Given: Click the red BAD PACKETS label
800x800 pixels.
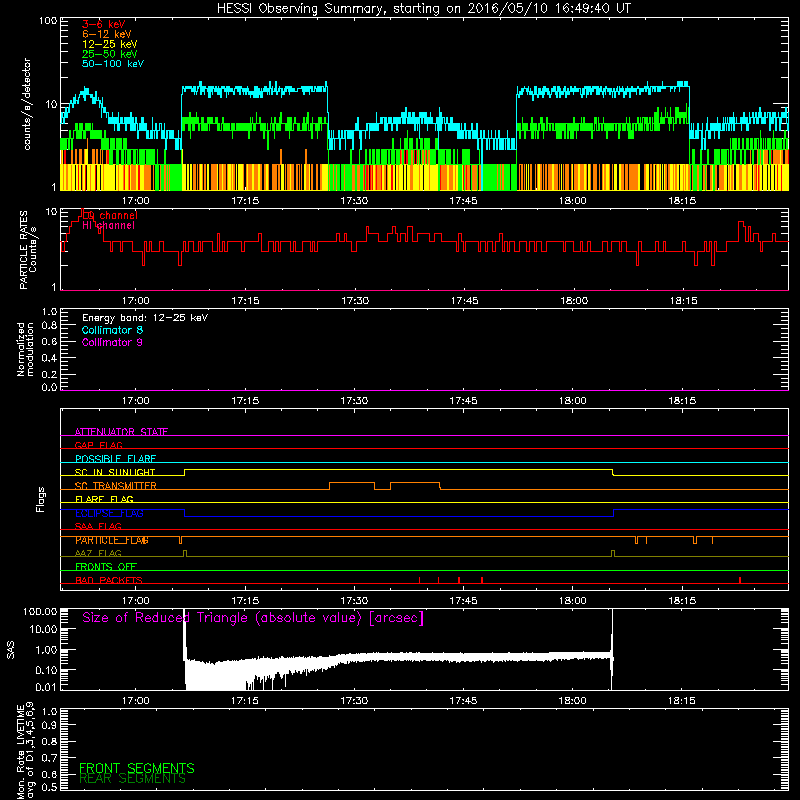Looking at the screenshot, I should [109, 580].
